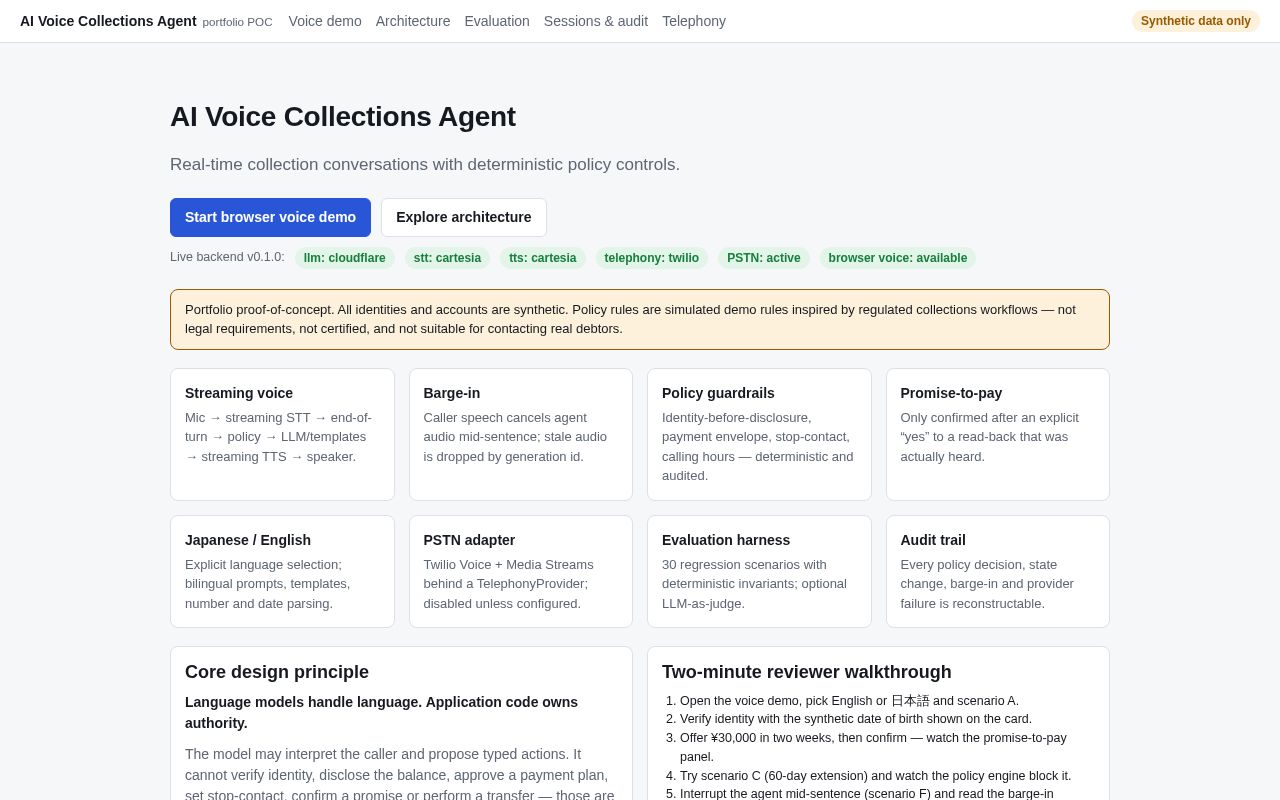Open the Evaluation nav link
The image size is (1280, 800).
[x=497, y=21]
